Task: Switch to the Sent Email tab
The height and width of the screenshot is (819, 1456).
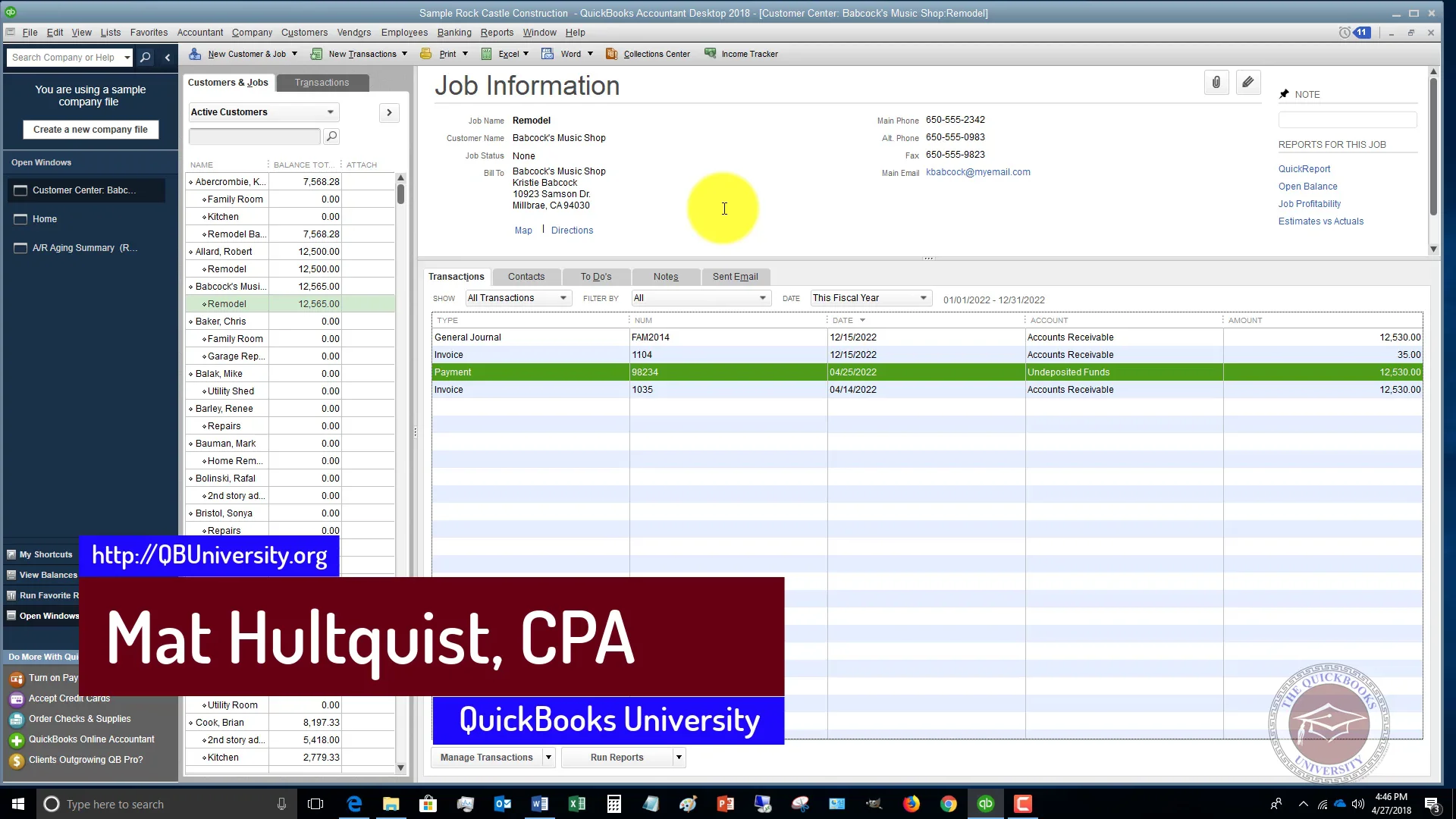Action: 736,277
